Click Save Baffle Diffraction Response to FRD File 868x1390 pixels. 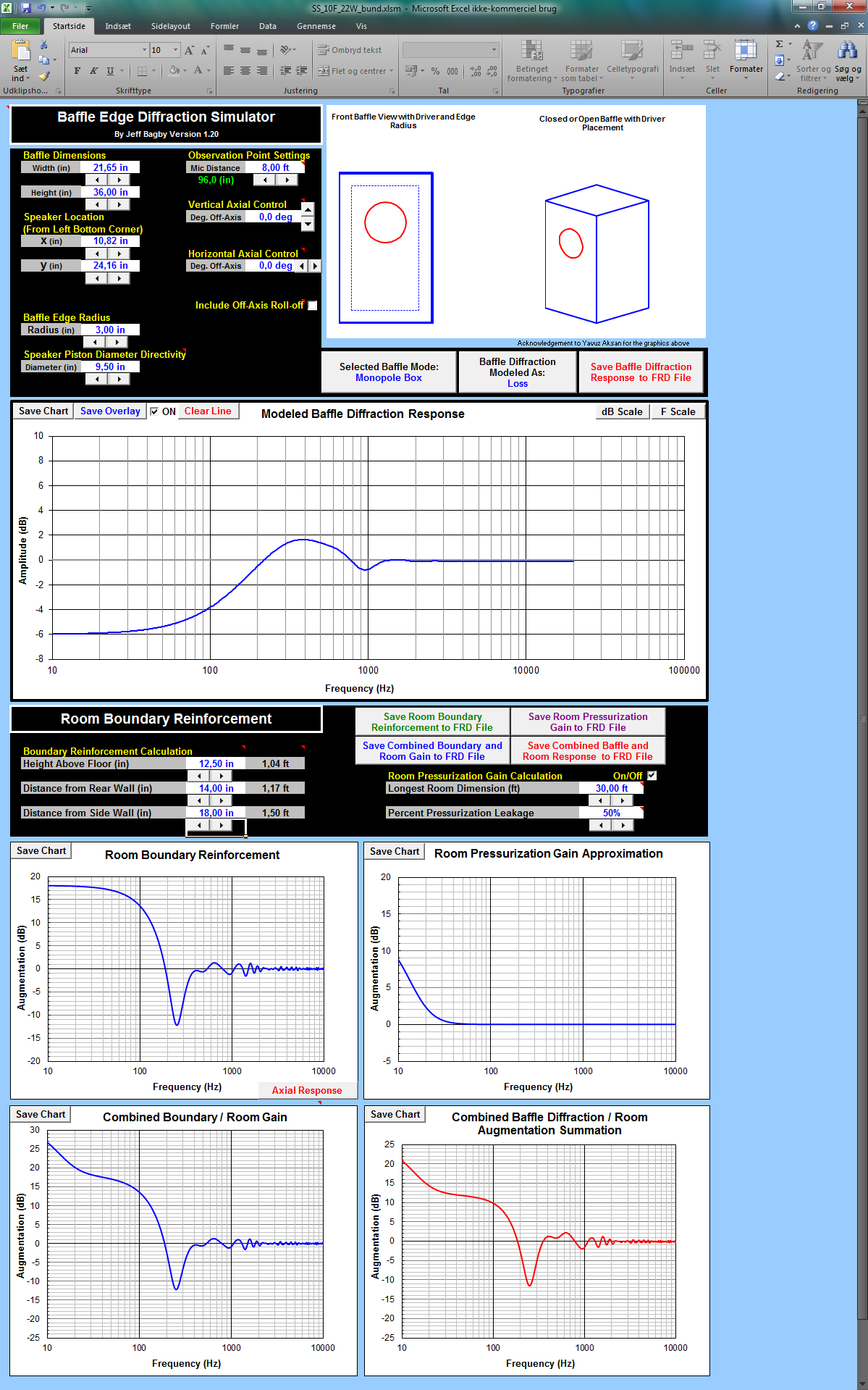pyautogui.click(x=641, y=372)
